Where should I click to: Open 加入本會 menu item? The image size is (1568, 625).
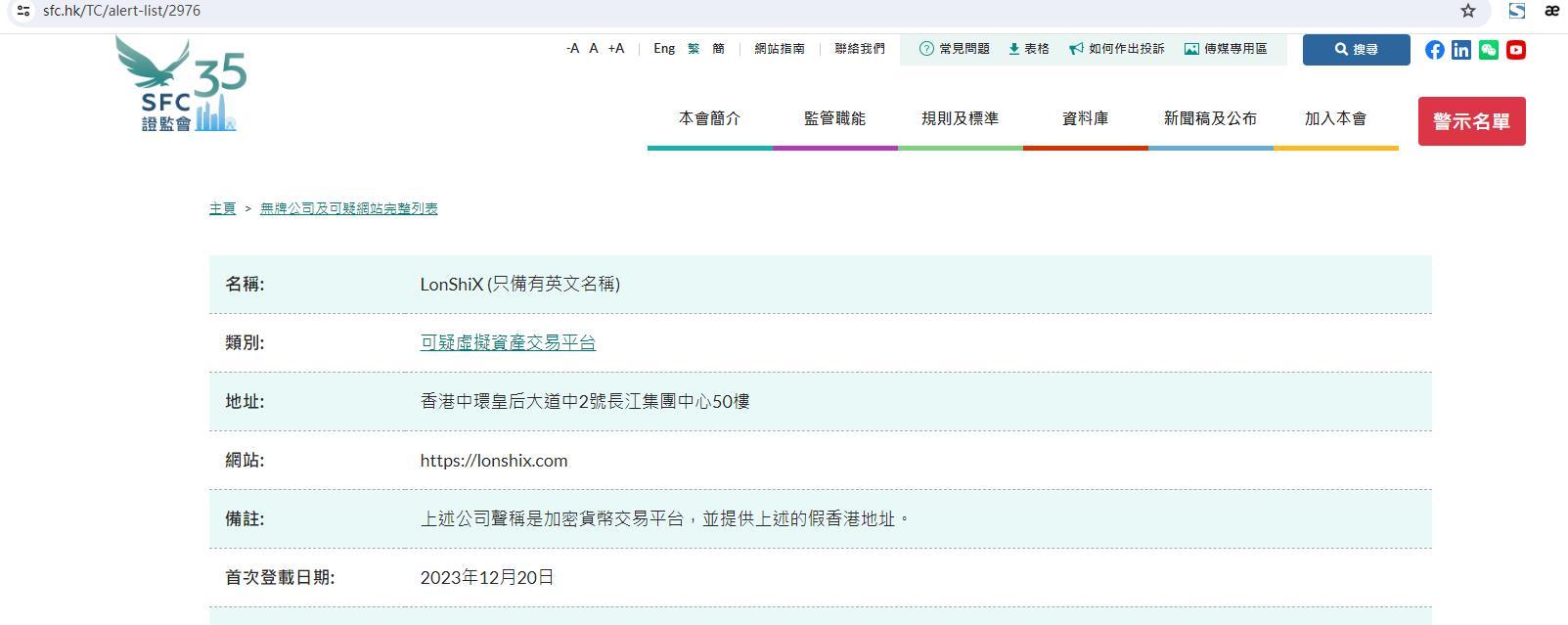coord(1335,118)
